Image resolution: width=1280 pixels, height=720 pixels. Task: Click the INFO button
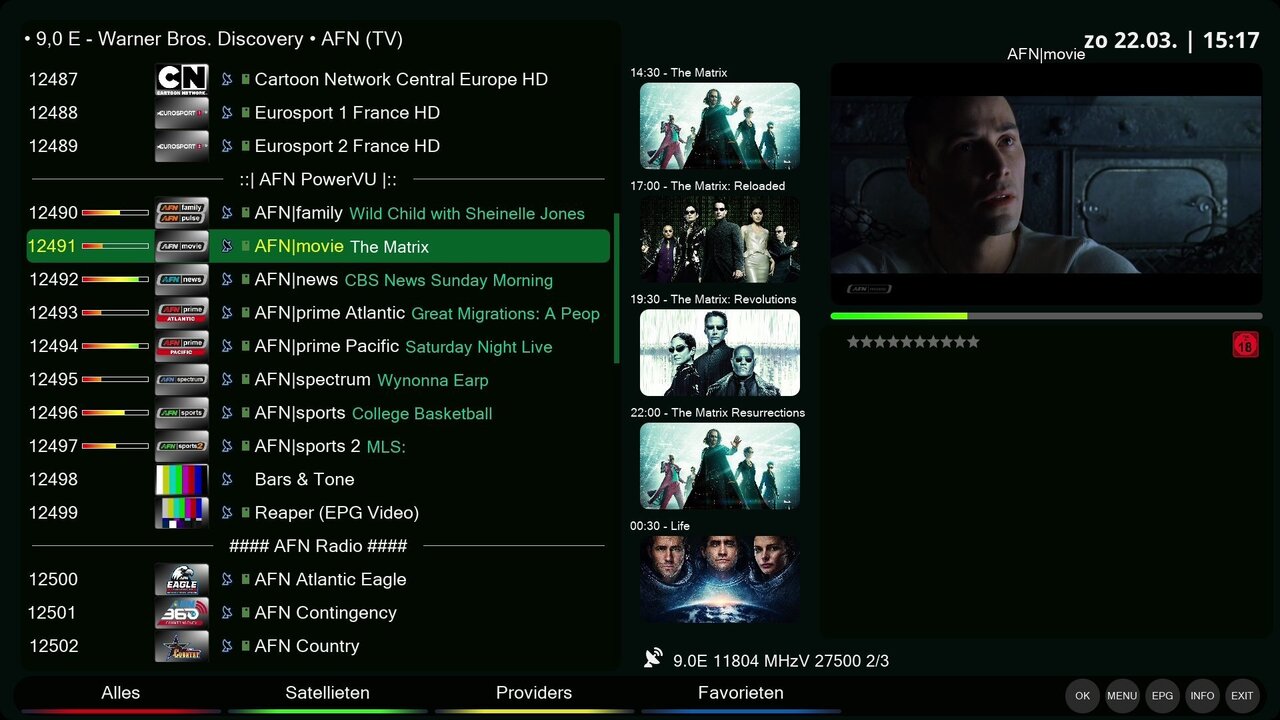click(x=1202, y=696)
